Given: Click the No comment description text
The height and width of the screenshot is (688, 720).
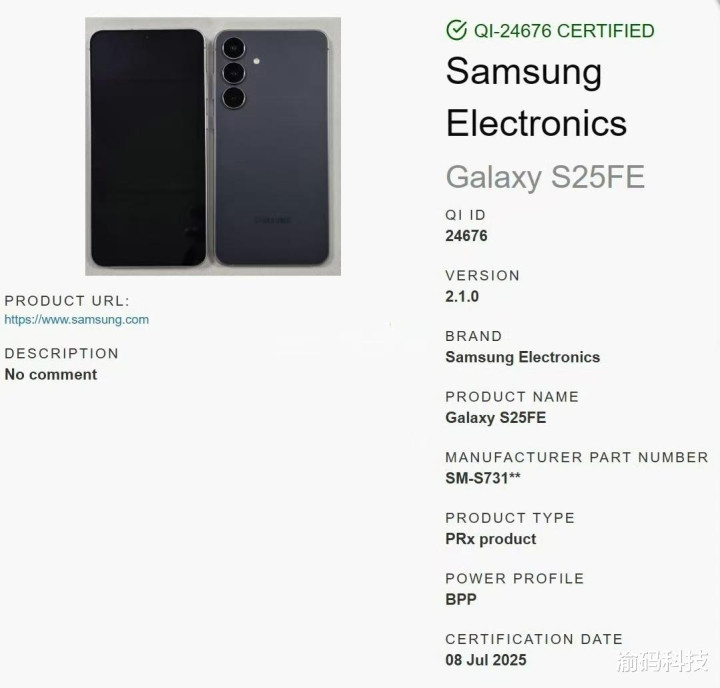Looking at the screenshot, I should (51, 374).
